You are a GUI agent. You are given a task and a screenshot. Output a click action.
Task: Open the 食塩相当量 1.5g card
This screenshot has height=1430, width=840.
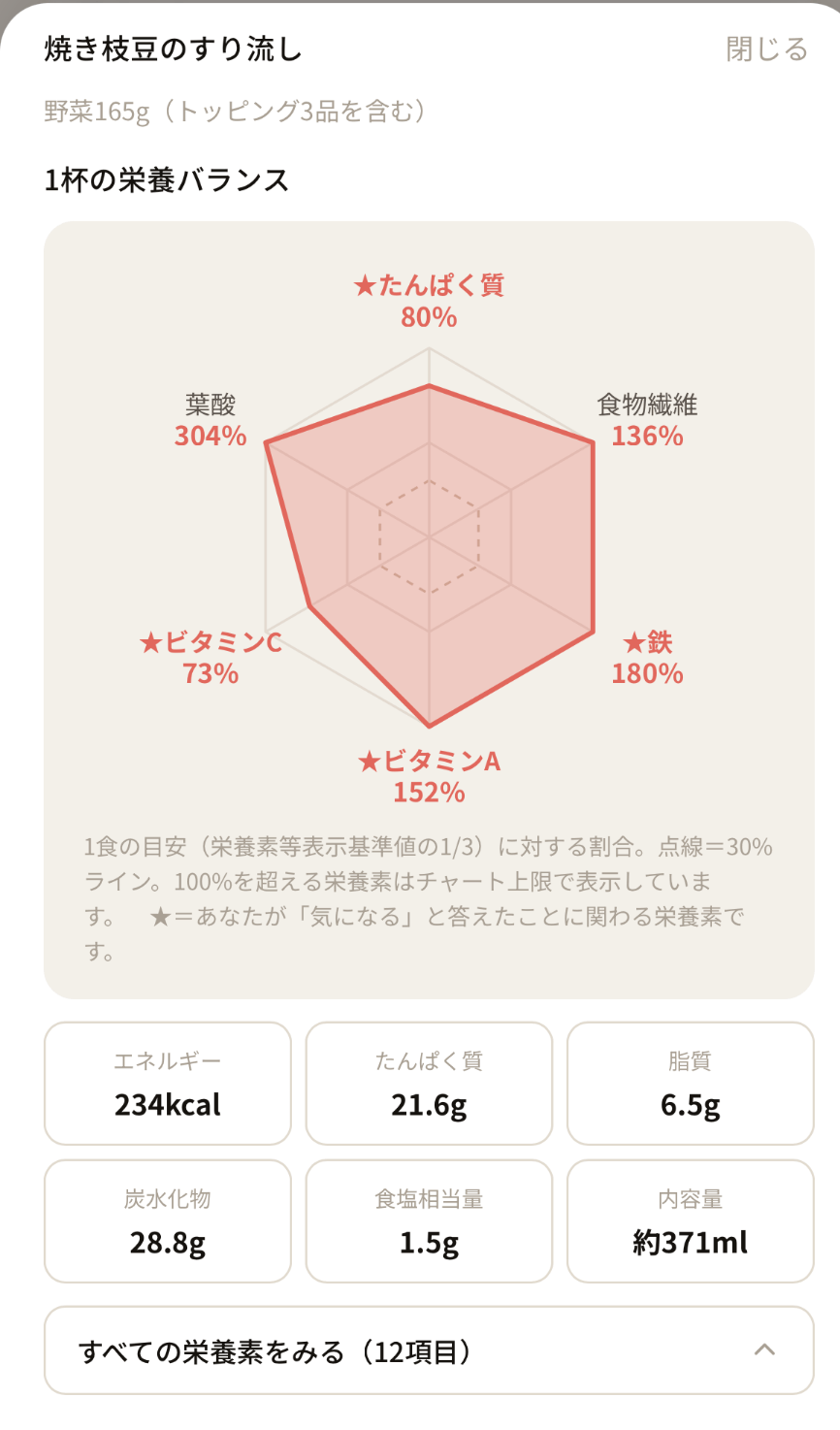[x=429, y=1221]
